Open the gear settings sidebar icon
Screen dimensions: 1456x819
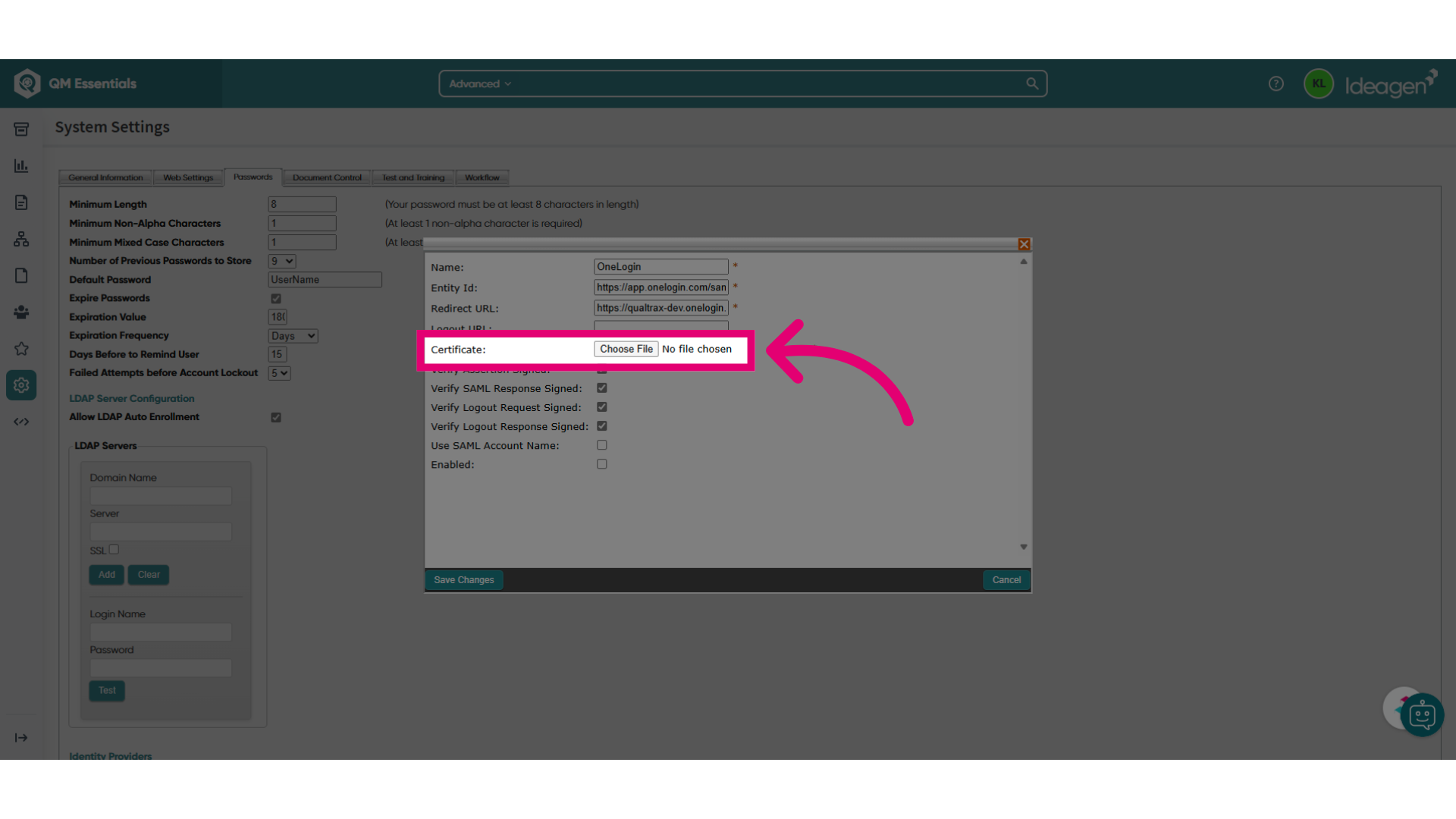[21, 385]
